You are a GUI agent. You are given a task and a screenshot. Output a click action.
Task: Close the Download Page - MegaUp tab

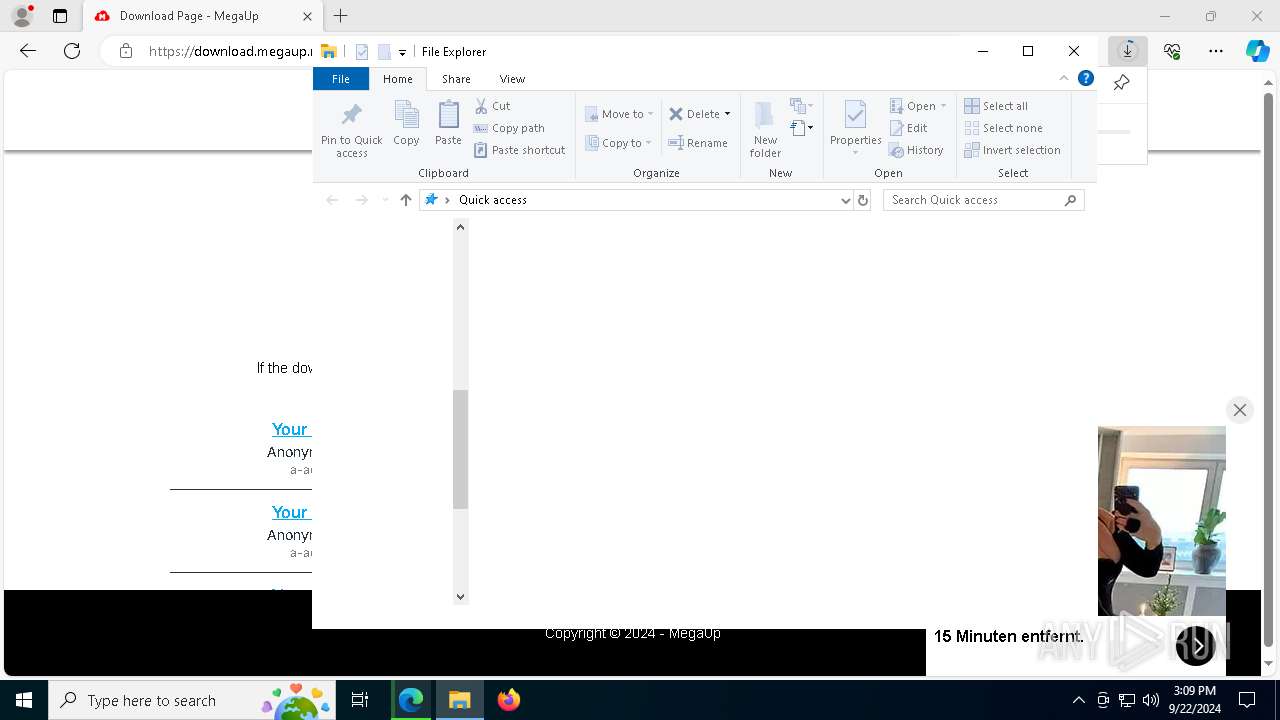coord(307,16)
